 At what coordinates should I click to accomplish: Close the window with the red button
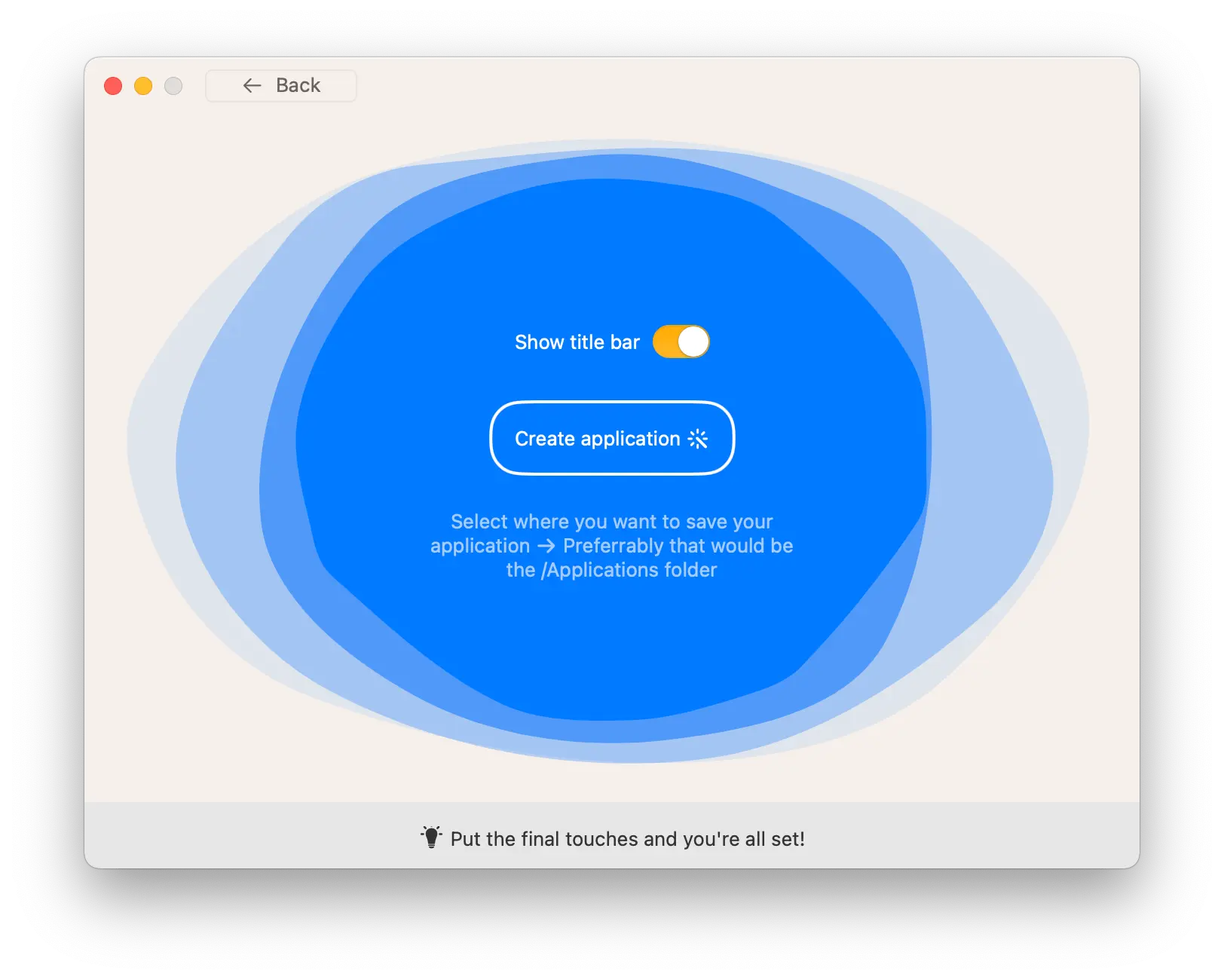coord(113,86)
